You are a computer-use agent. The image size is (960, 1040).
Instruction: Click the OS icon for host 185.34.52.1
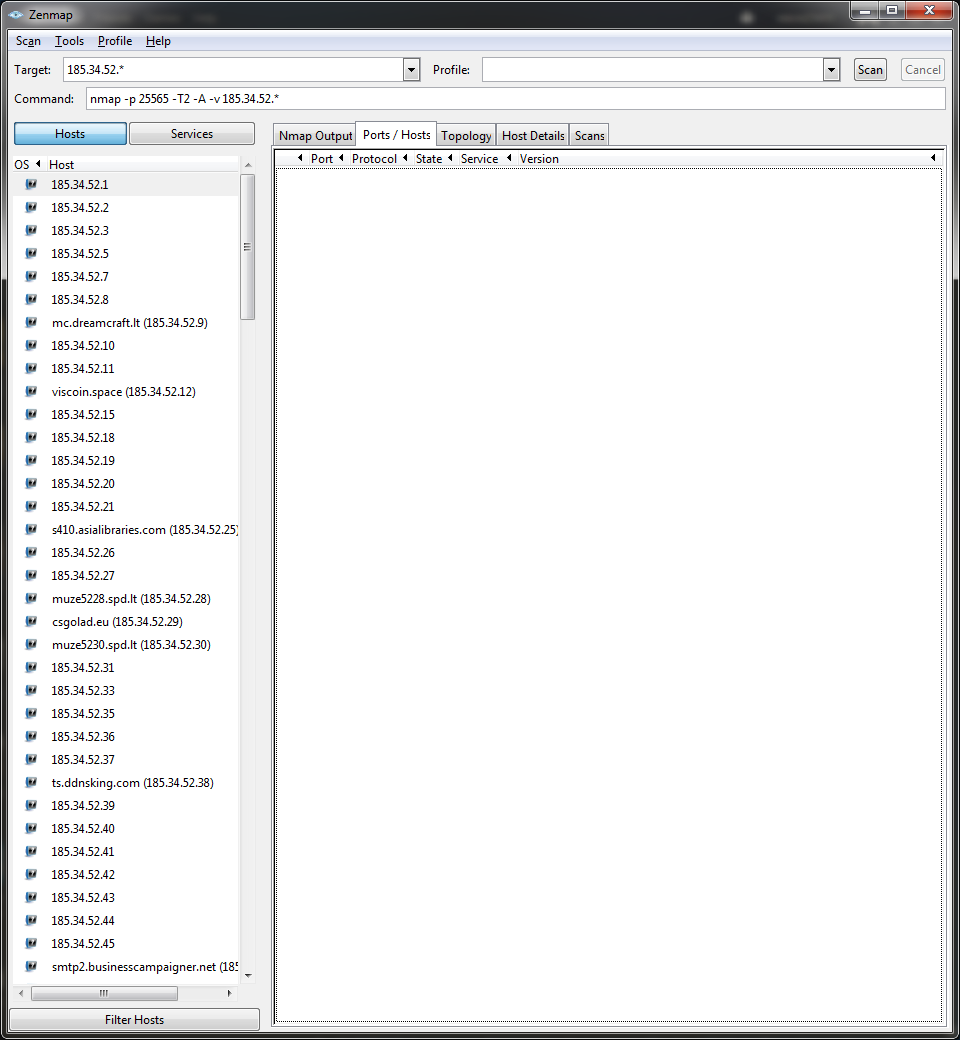click(31, 184)
